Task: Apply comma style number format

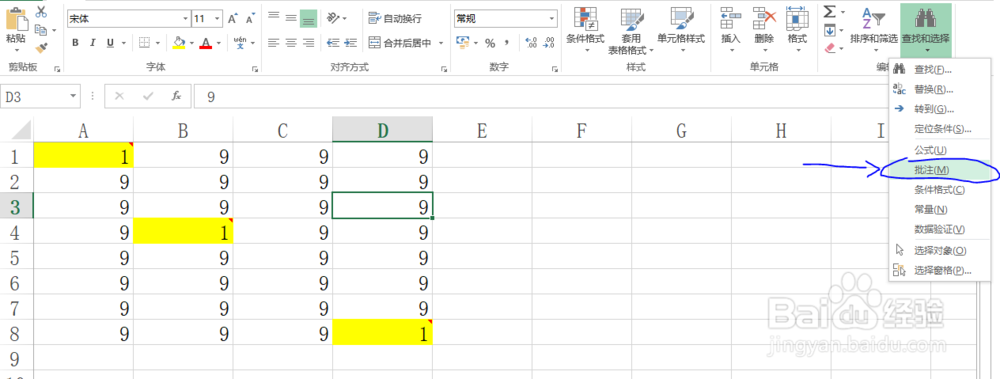Action: tap(507, 43)
